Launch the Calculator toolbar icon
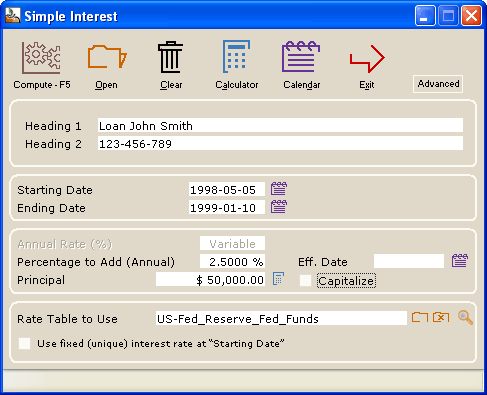 click(x=236, y=56)
